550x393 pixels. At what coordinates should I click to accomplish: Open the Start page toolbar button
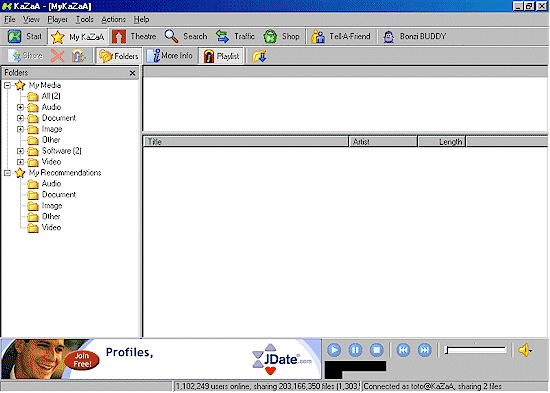point(25,36)
